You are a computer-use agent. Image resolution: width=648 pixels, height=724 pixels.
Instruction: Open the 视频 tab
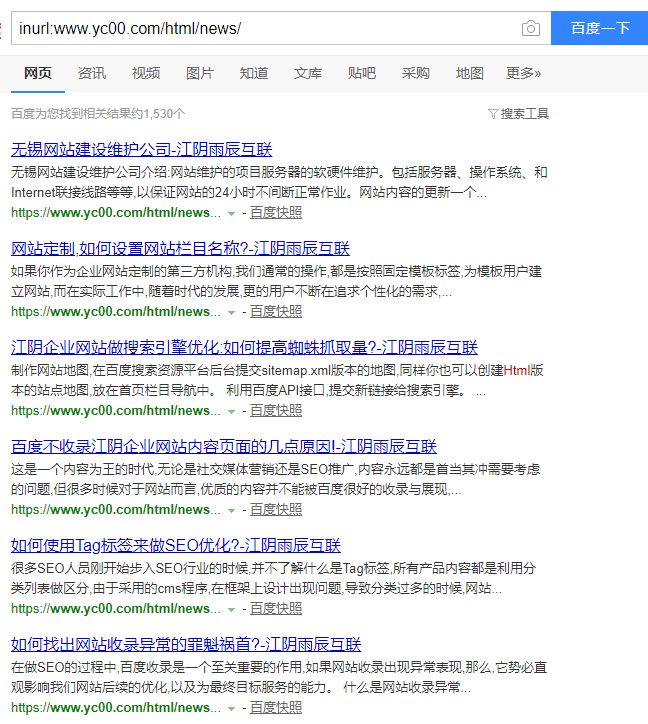click(x=146, y=73)
